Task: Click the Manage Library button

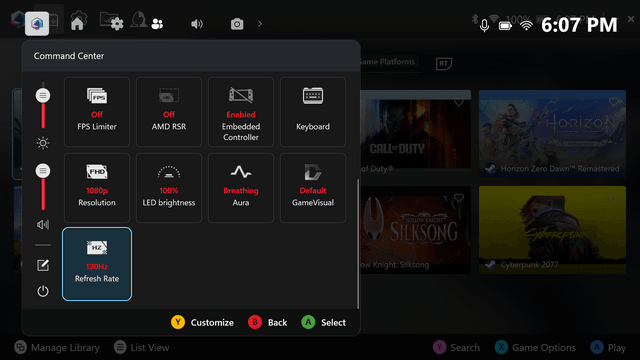Action: pyautogui.click(x=57, y=347)
